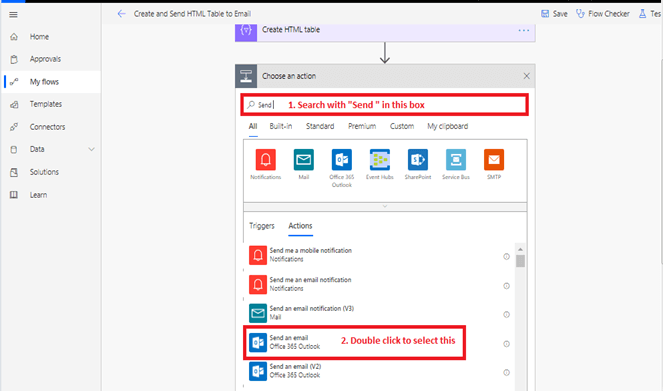Run the Flow Checker
Screen dimensions: 663x391
[603, 14]
